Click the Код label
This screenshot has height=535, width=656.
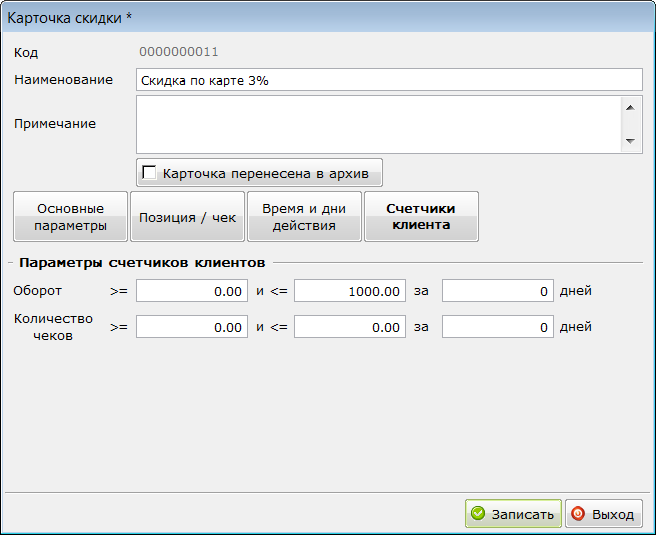pyautogui.click(x=26, y=53)
